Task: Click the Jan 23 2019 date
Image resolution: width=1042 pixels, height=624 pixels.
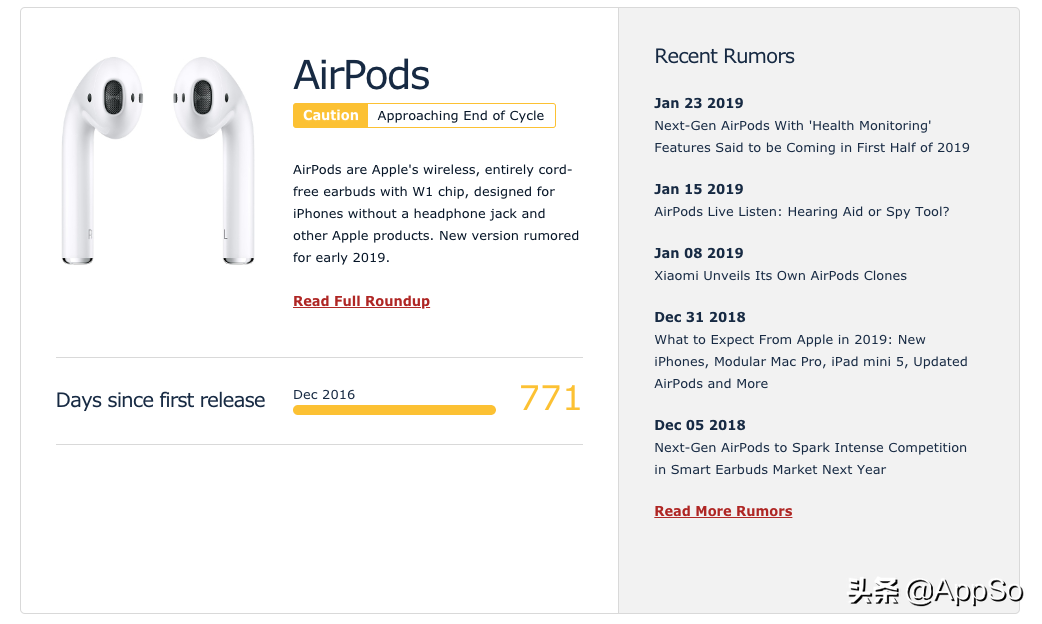Action: [698, 103]
